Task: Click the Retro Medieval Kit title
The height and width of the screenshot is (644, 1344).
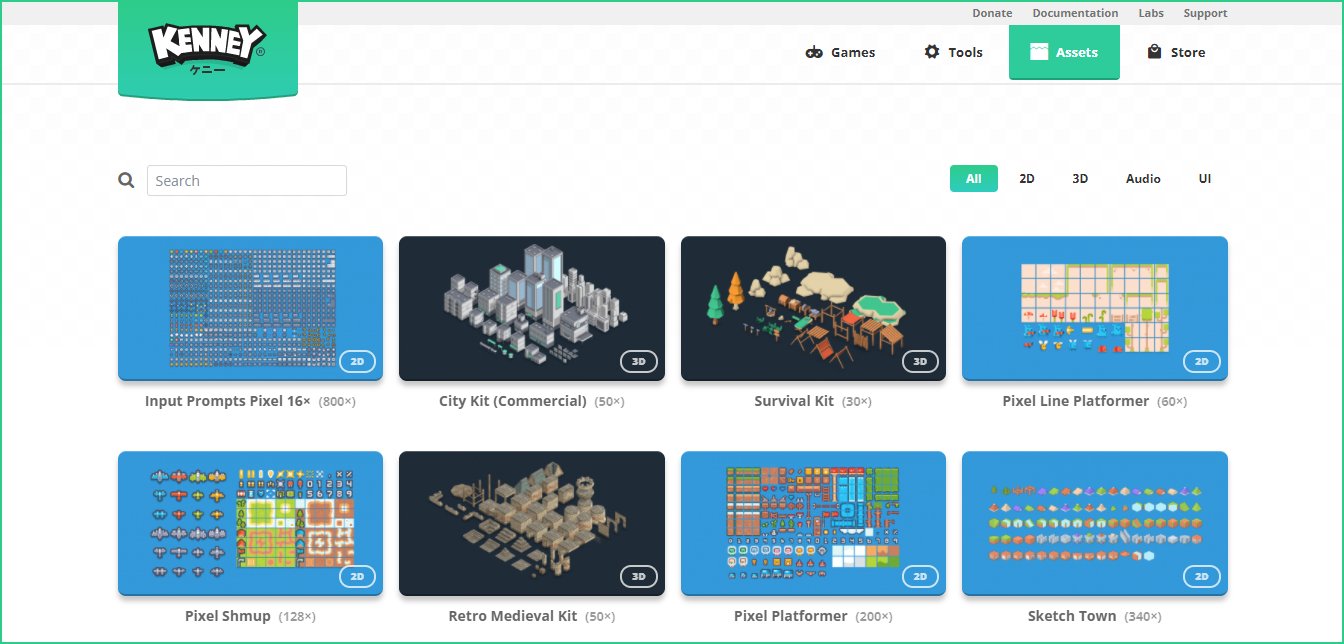Action: 513,616
